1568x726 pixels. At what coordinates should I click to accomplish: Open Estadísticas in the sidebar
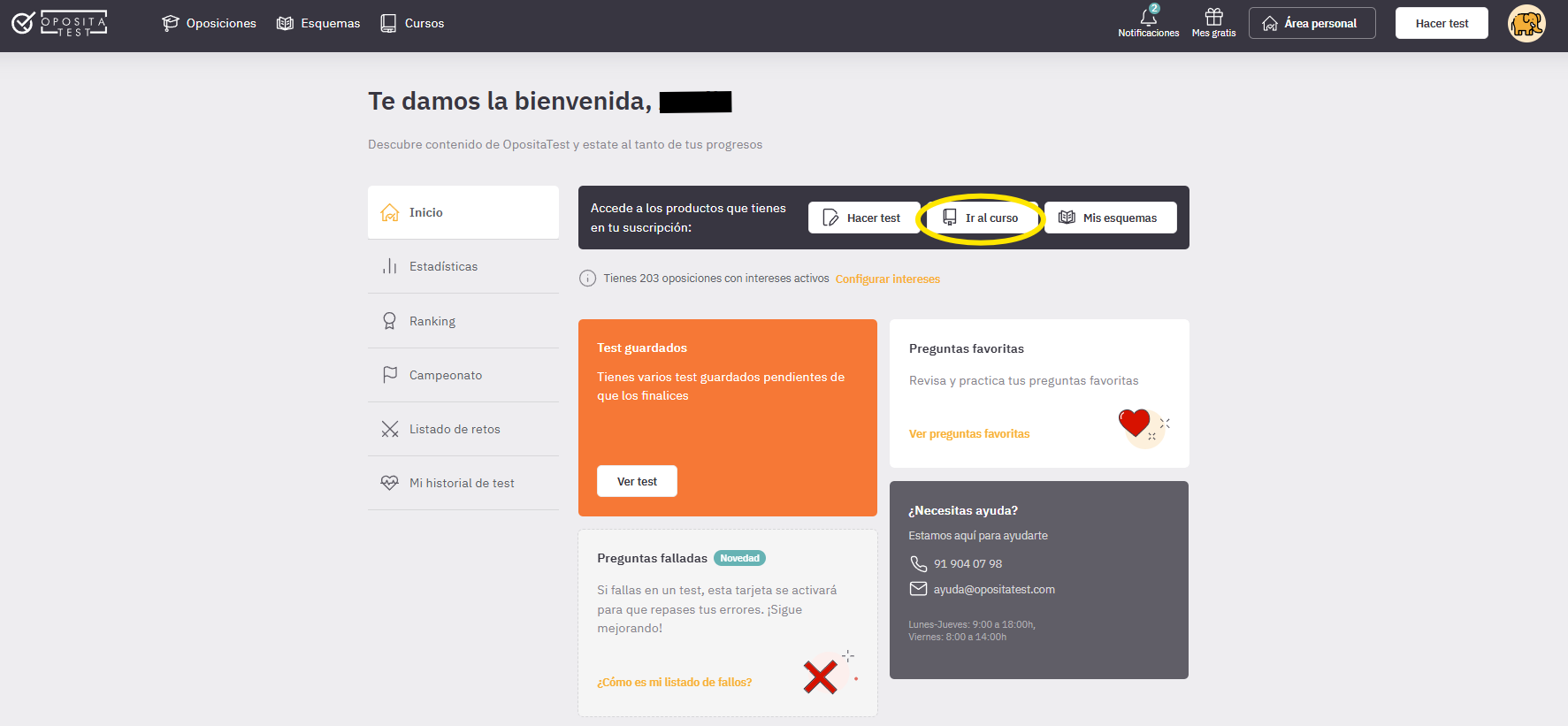pyautogui.click(x=463, y=266)
